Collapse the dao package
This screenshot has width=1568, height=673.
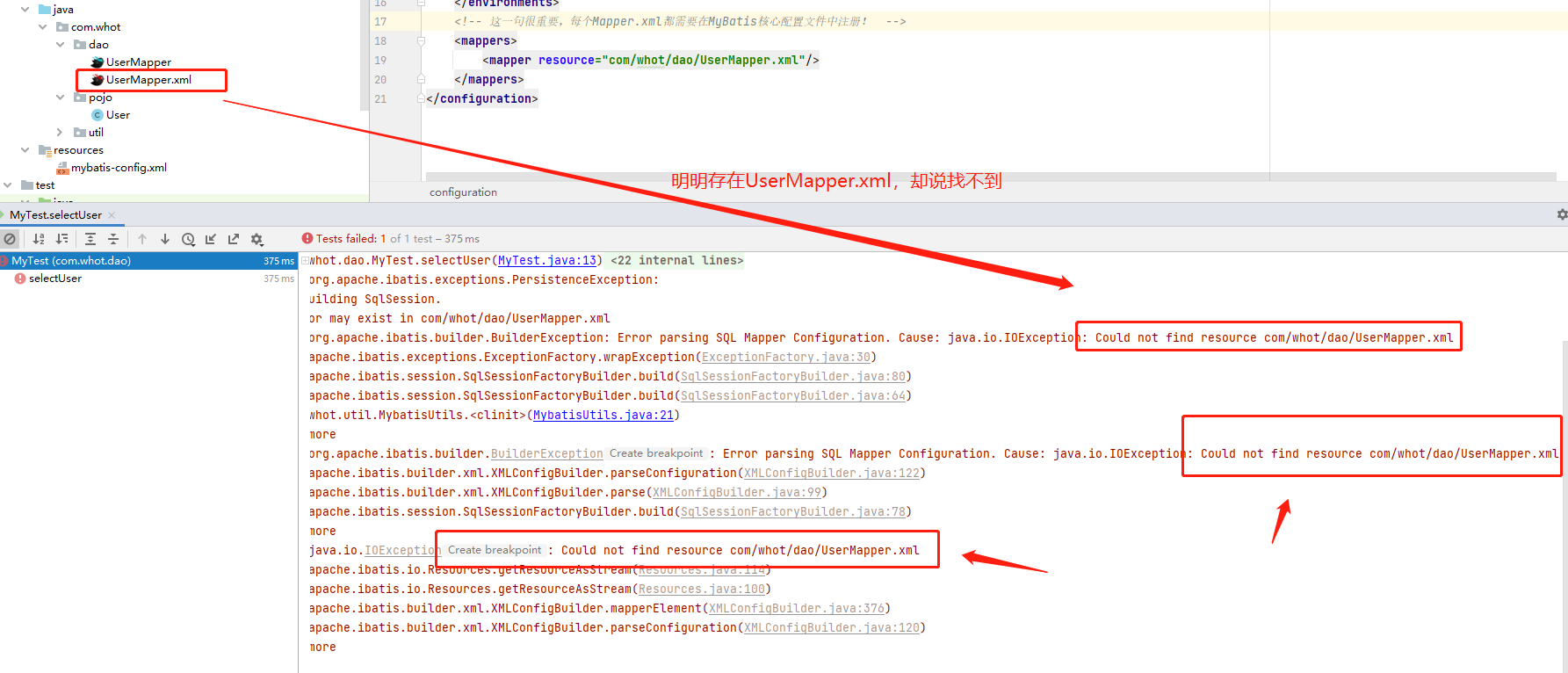[x=60, y=45]
